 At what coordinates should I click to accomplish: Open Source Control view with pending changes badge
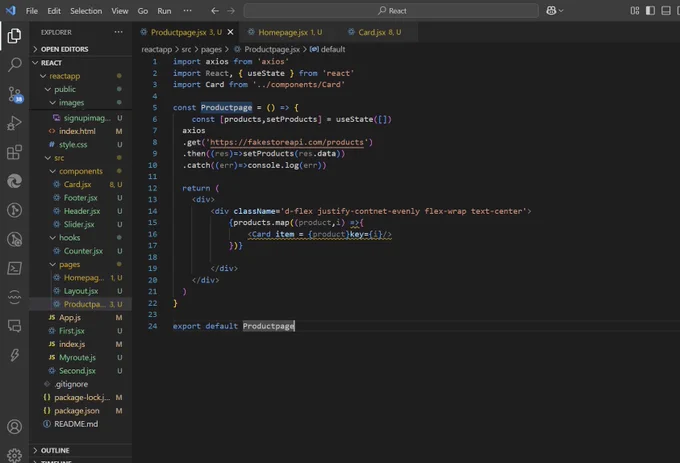[x=14, y=94]
